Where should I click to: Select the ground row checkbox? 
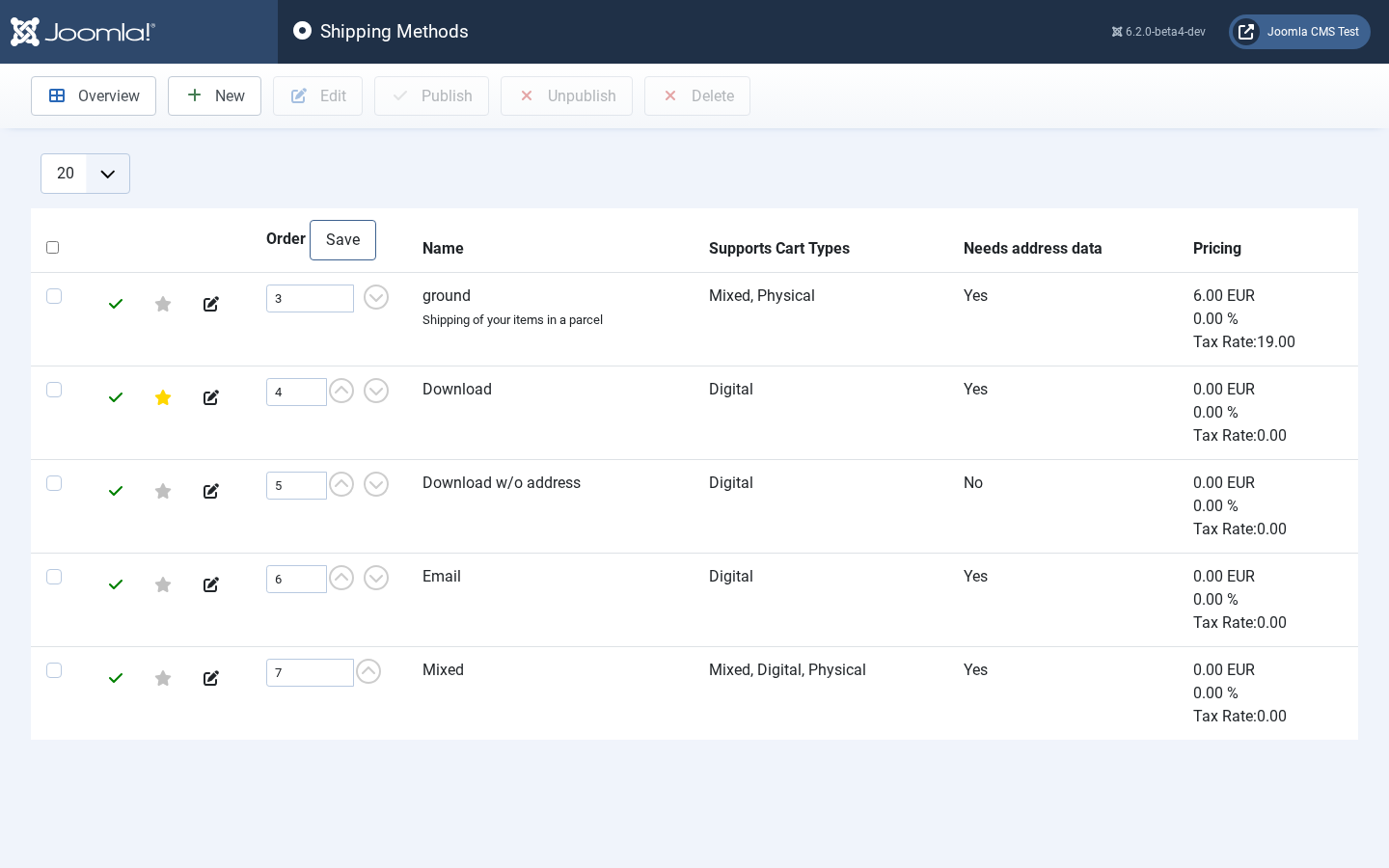click(x=54, y=296)
